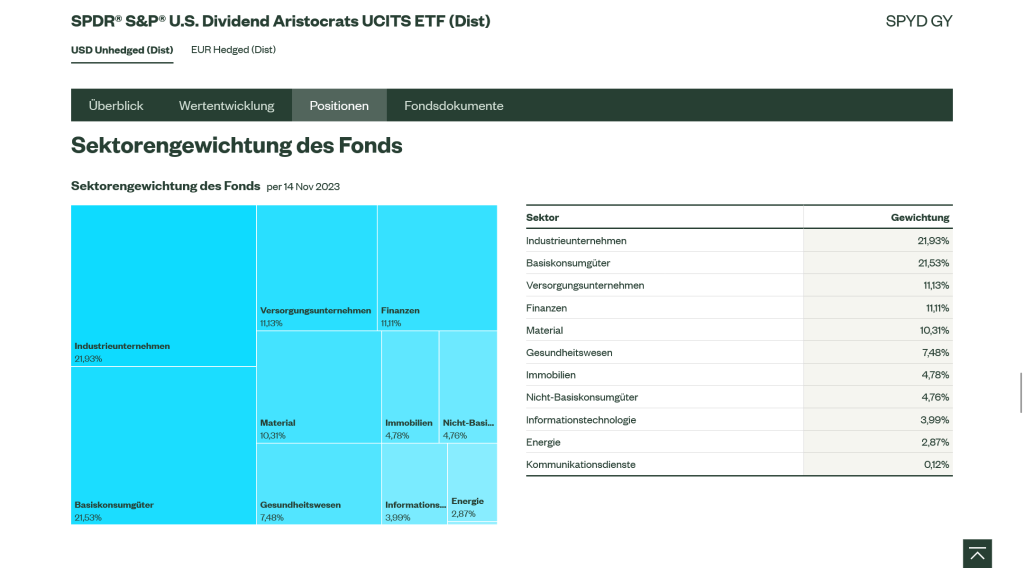Image resolution: width=1024 pixels, height=568 pixels.
Task: Click the Industrieunternehmen treemap tile
Action: [x=163, y=285]
